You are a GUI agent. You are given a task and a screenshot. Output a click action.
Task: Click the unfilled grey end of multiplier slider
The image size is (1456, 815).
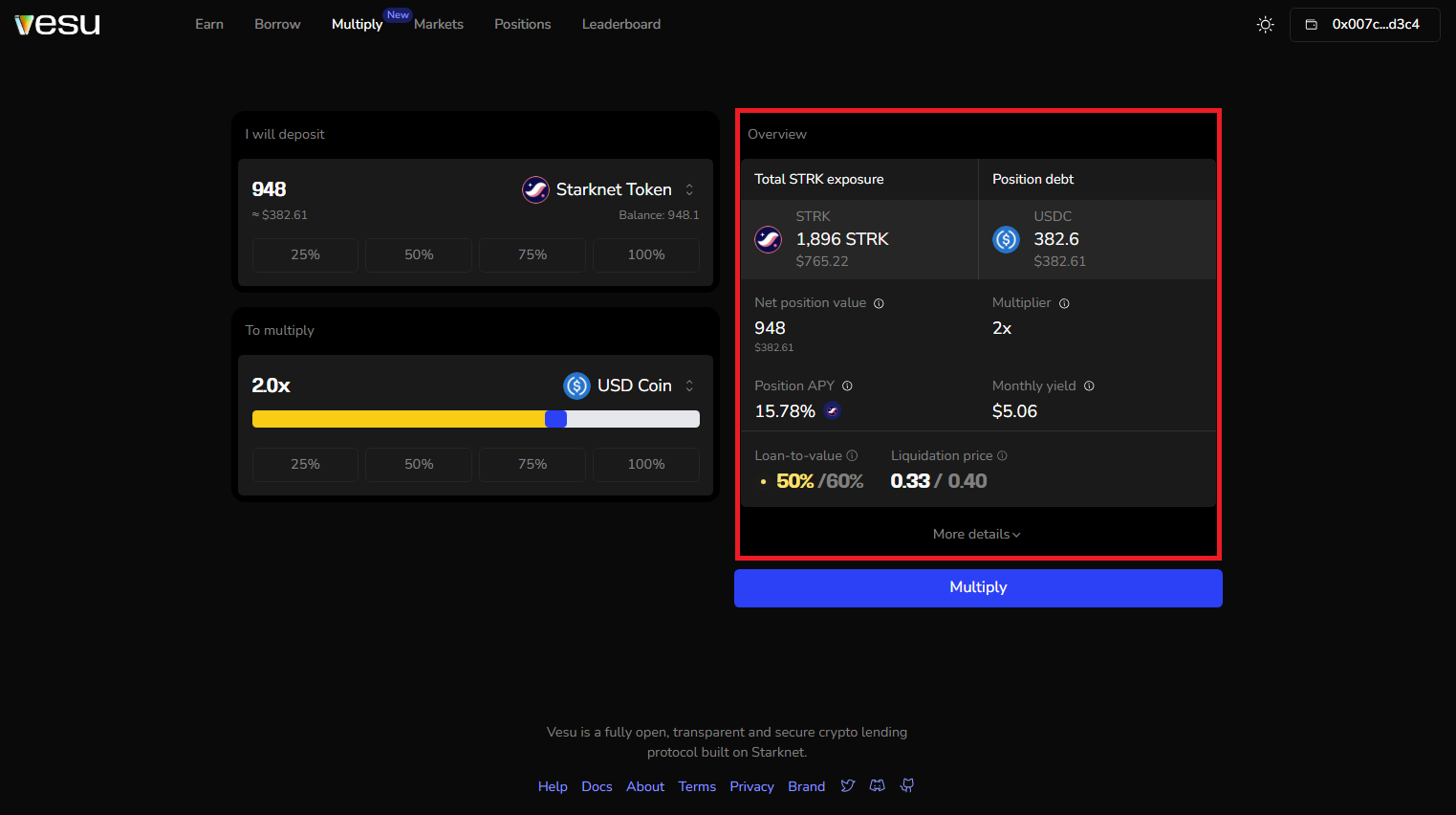click(x=633, y=419)
